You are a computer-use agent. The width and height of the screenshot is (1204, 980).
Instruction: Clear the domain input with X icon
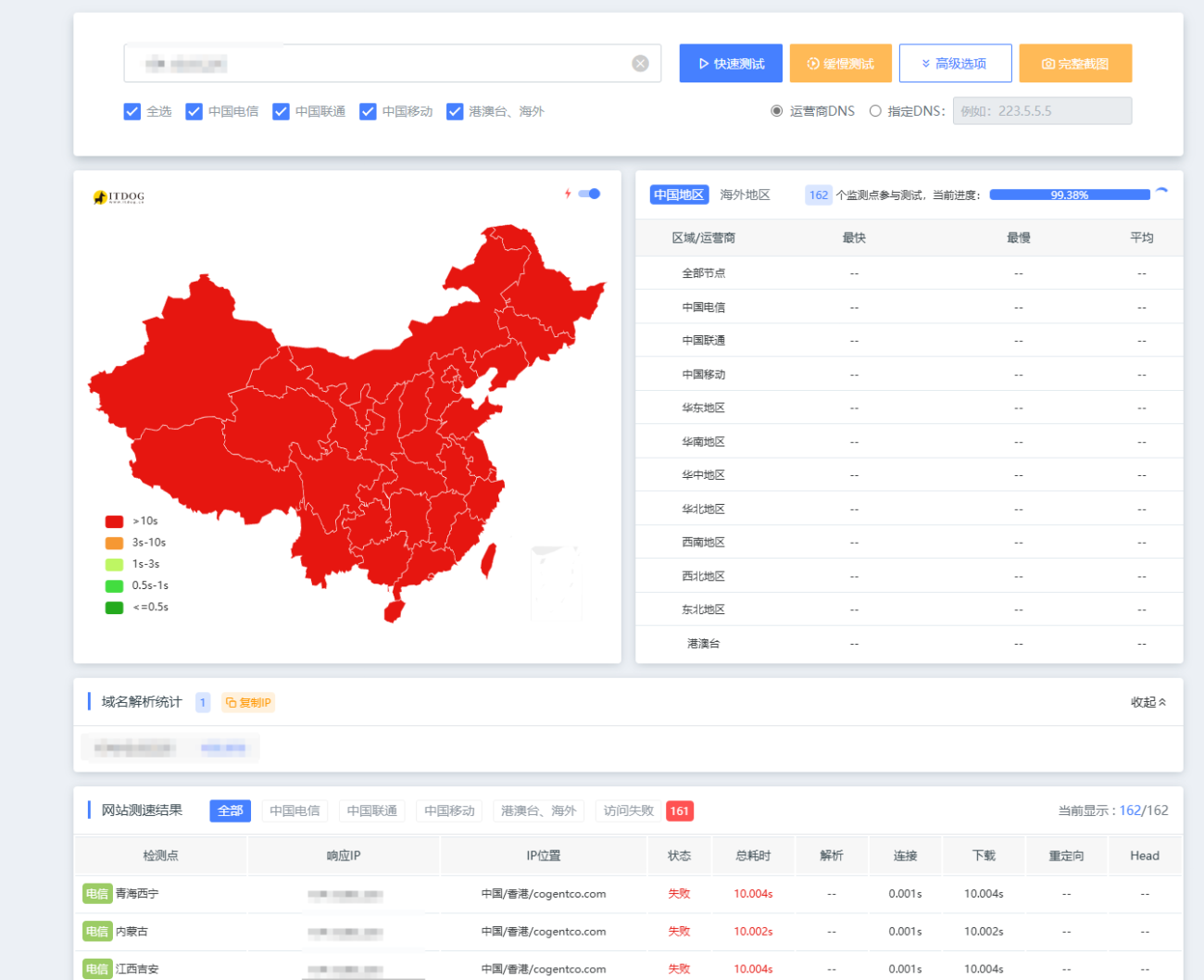pos(640,63)
